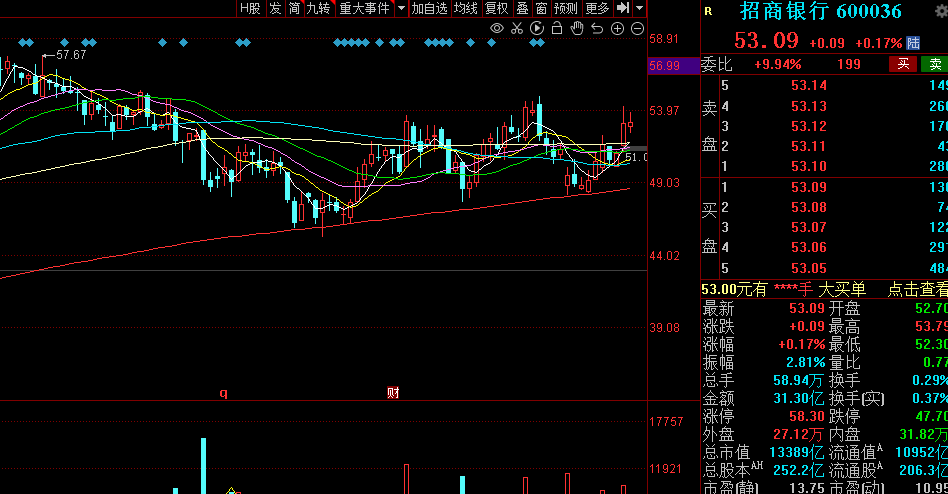948x494 pixels.
Task: Expand the dropdown arrow next to 重大事件
Action: click(401, 8)
